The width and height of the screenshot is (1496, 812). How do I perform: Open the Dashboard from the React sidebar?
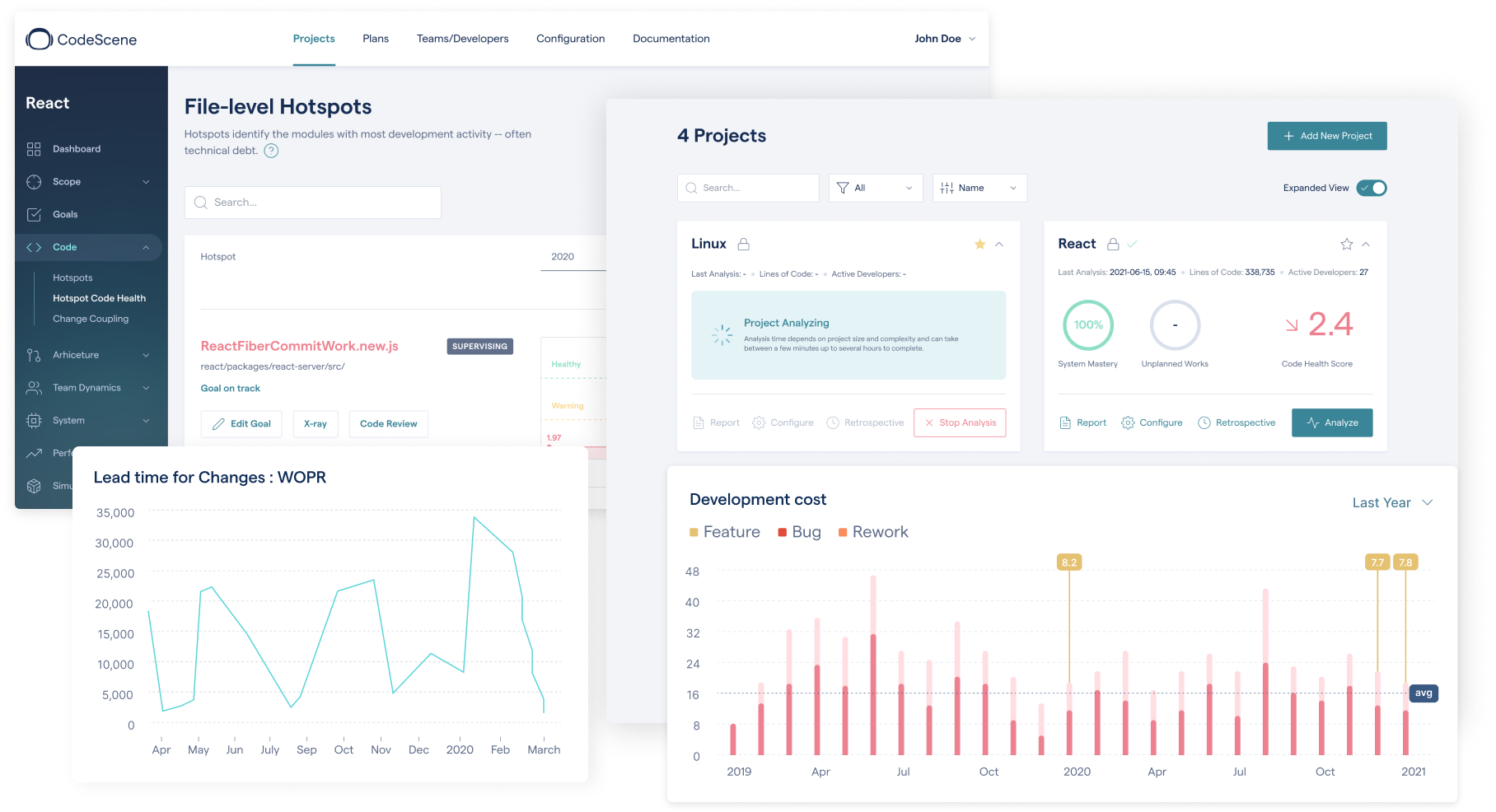tap(77, 148)
